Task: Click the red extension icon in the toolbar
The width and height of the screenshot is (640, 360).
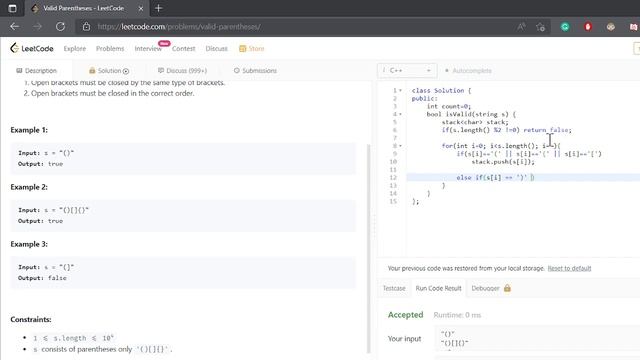Action: (x=588, y=27)
